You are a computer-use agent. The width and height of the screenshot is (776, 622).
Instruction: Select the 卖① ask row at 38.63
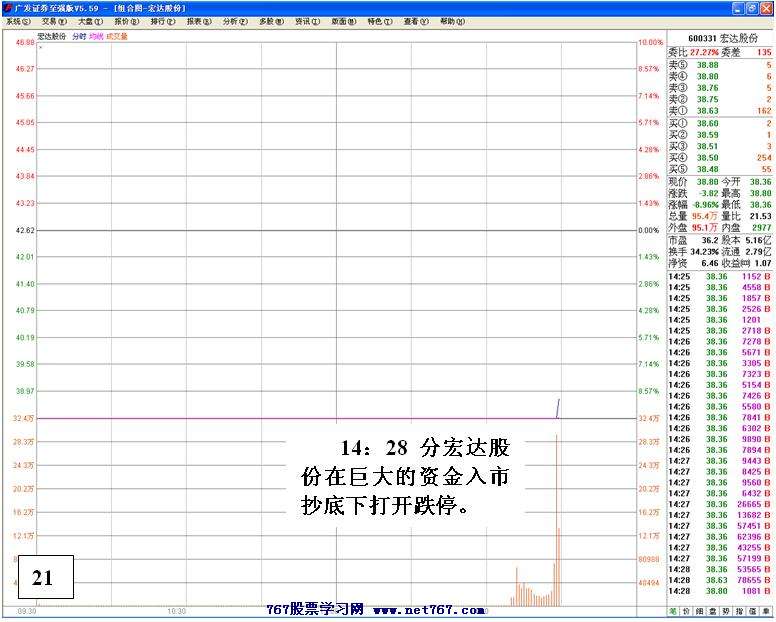pyautogui.click(x=720, y=111)
